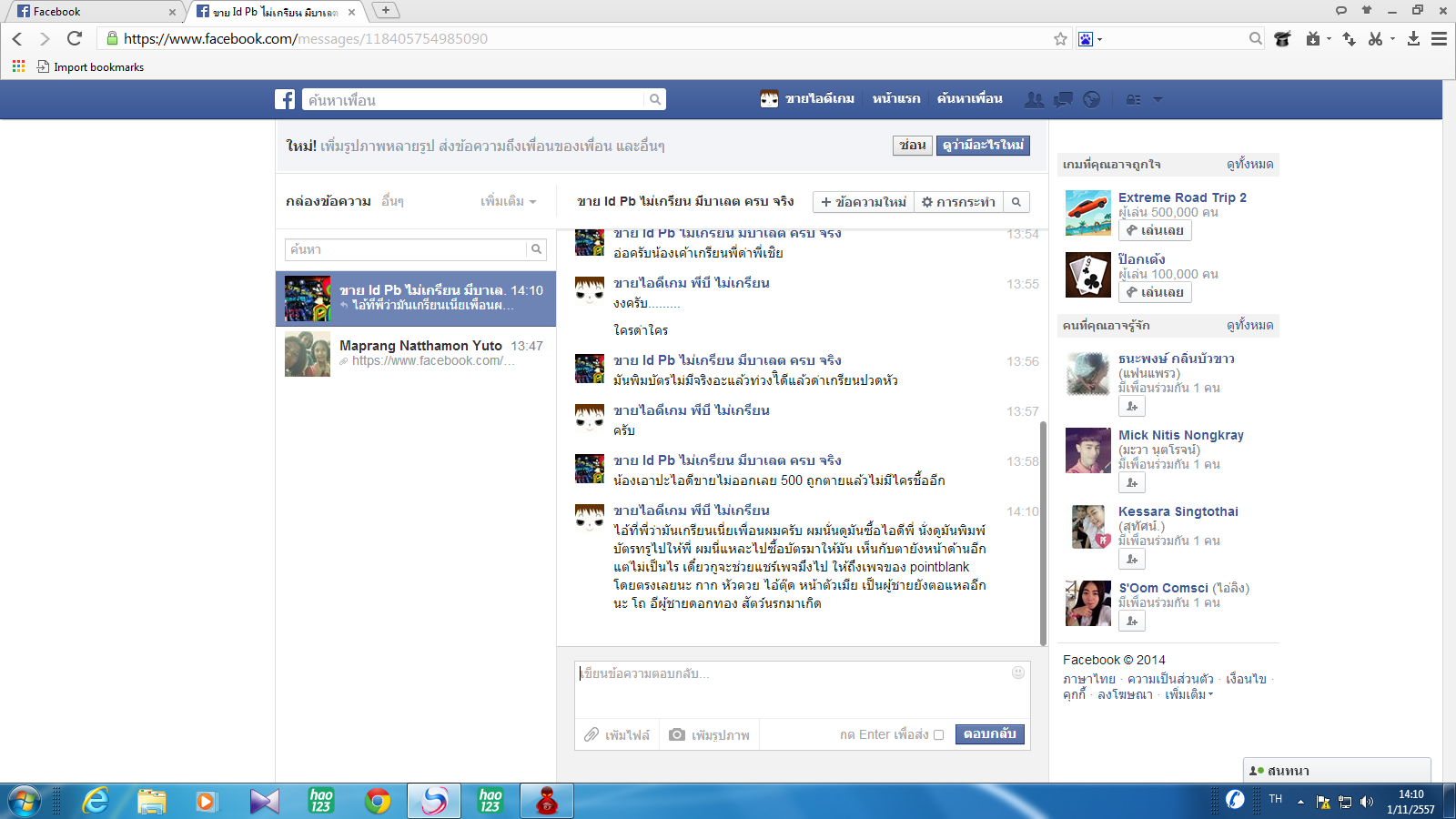Click the ซ่อน hide button
Viewport: 1456px width, 819px height.
(x=912, y=145)
